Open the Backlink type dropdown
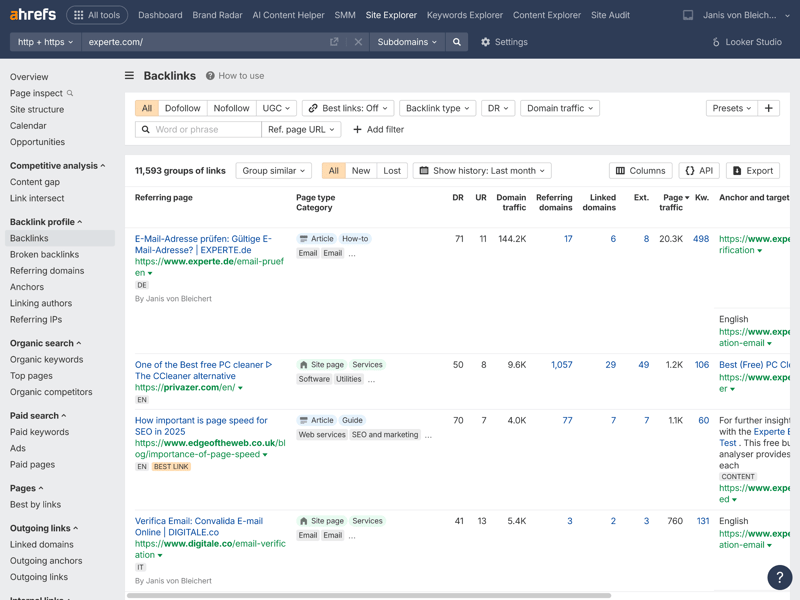Viewport: 800px width, 600px height. click(437, 108)
